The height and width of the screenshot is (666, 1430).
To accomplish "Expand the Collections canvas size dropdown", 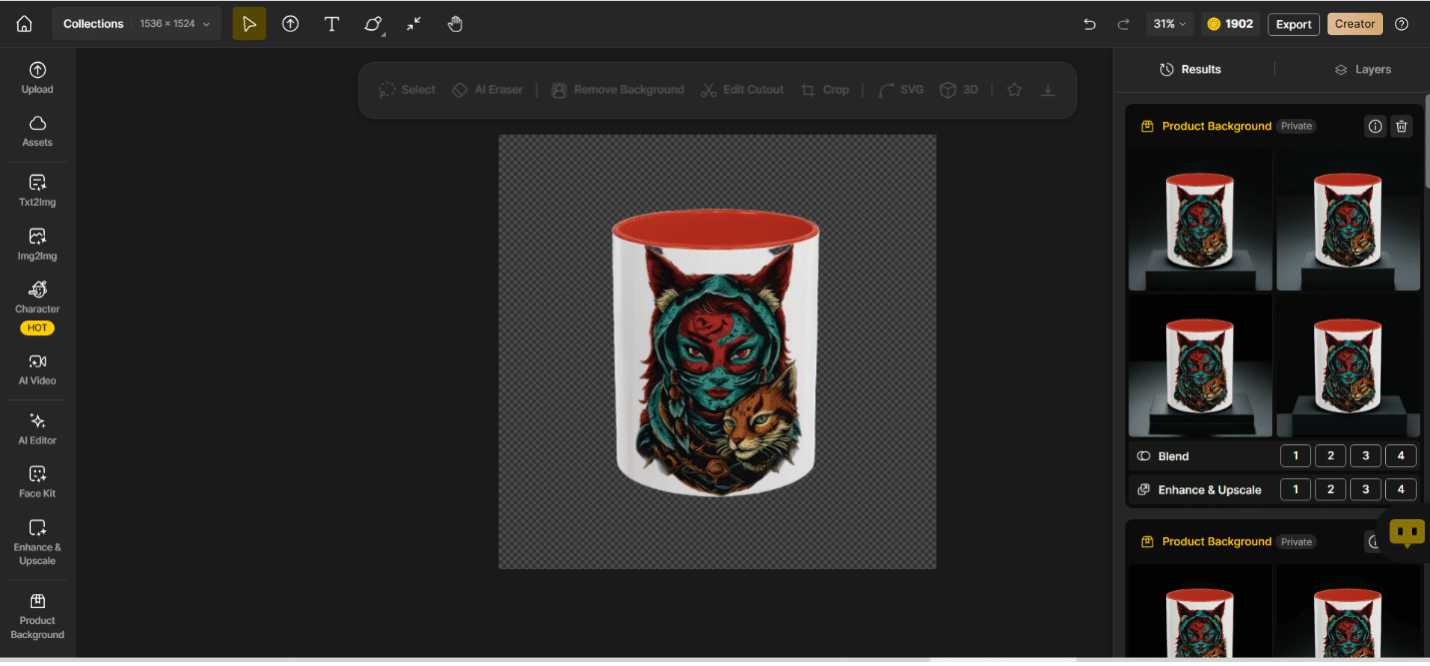I will point(137,24).
